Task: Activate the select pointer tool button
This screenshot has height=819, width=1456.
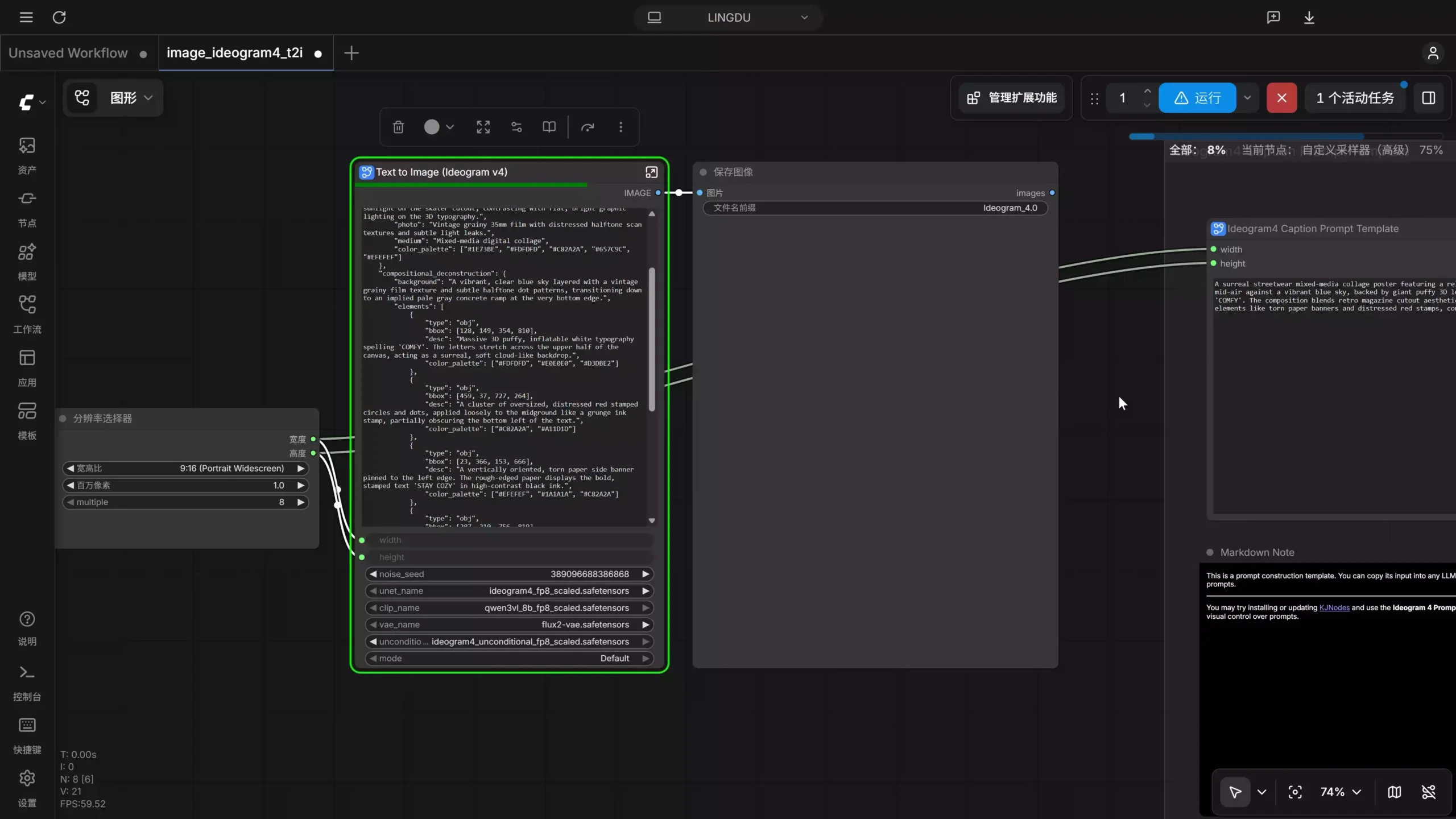Action: [x=1235, y=792]
